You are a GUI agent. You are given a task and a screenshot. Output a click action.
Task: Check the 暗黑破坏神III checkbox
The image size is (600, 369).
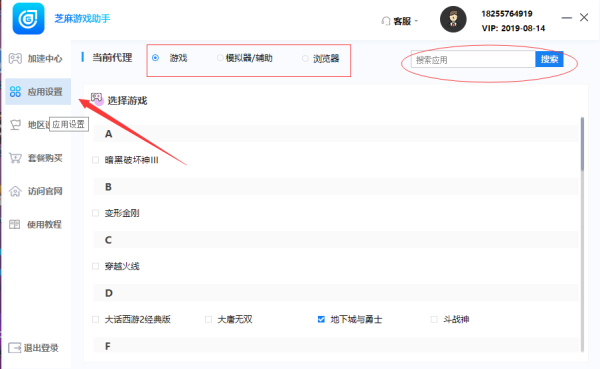pyautogui.click(x=96, y=160)
